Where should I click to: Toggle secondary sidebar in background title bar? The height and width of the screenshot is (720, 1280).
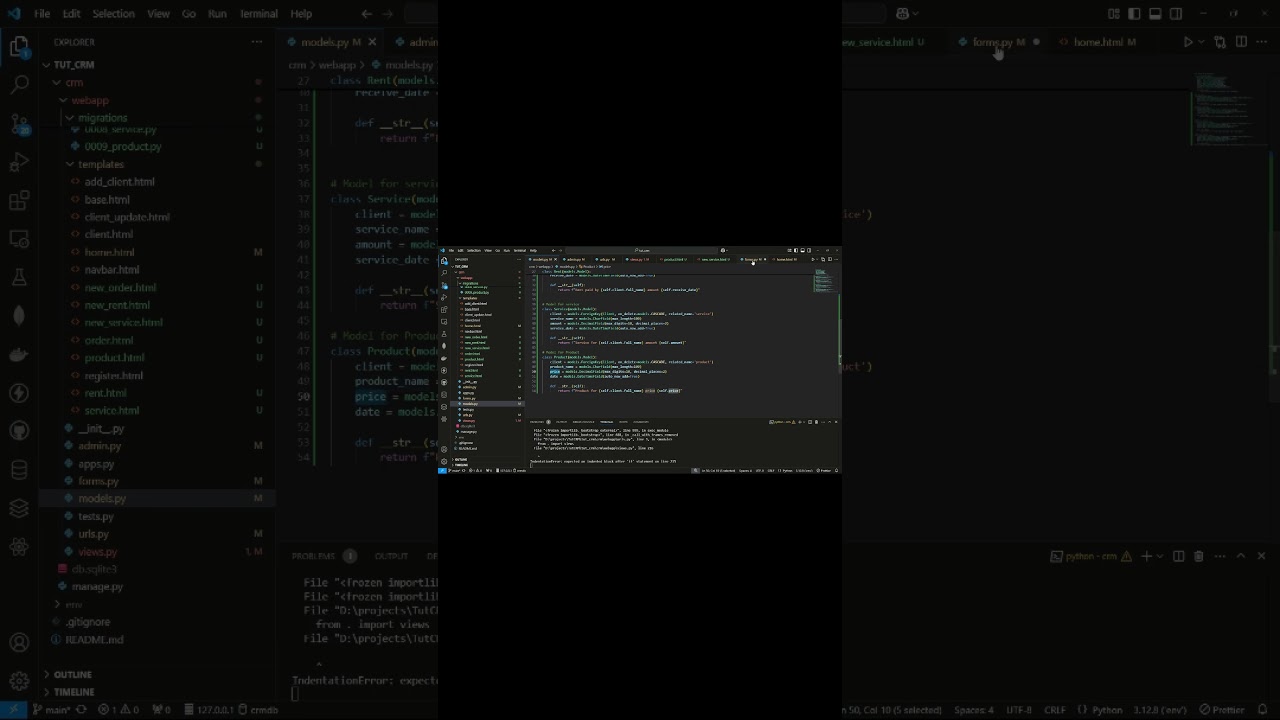1176,14
